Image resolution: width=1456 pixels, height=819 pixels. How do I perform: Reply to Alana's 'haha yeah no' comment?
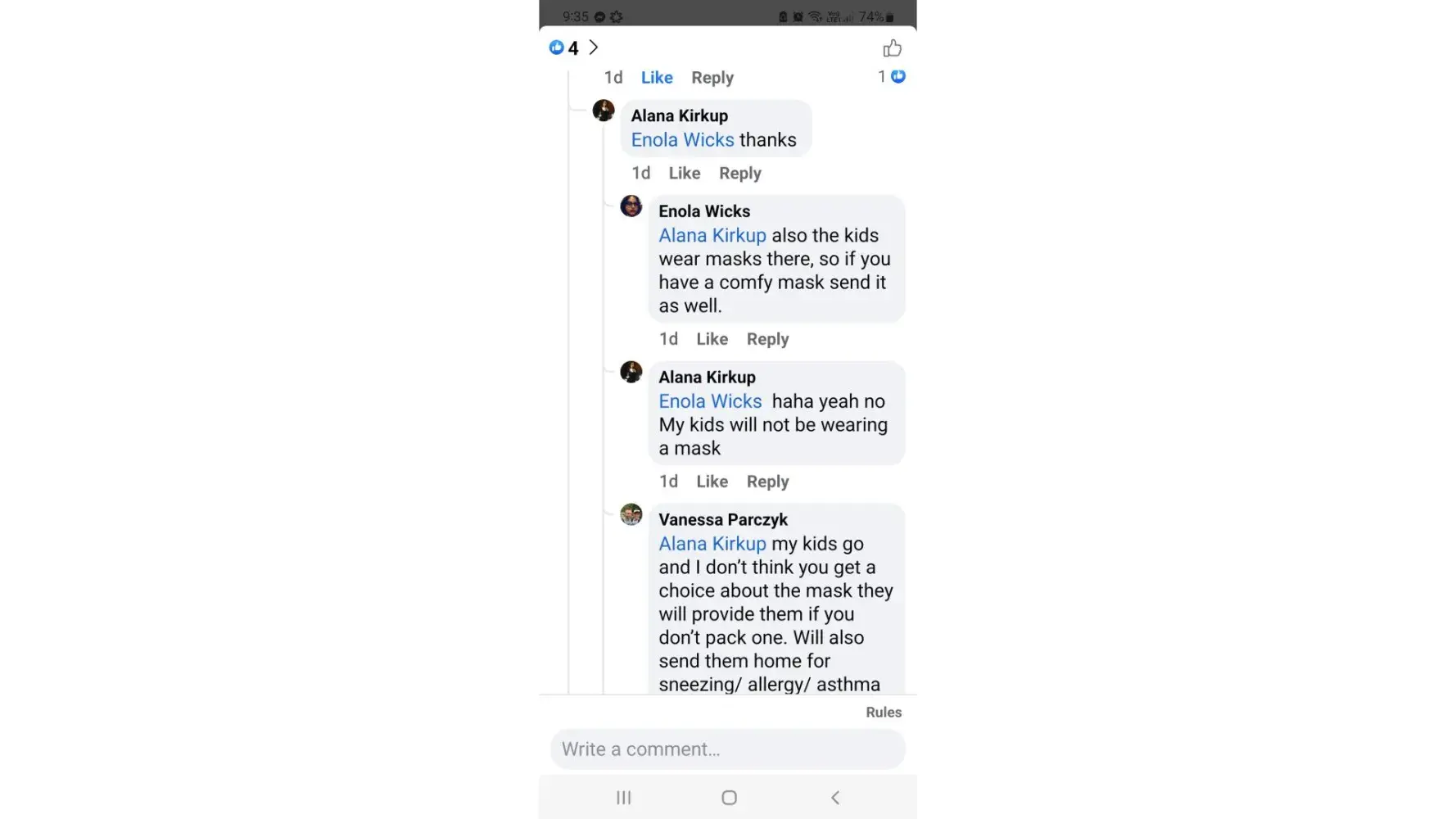point(767,482)
